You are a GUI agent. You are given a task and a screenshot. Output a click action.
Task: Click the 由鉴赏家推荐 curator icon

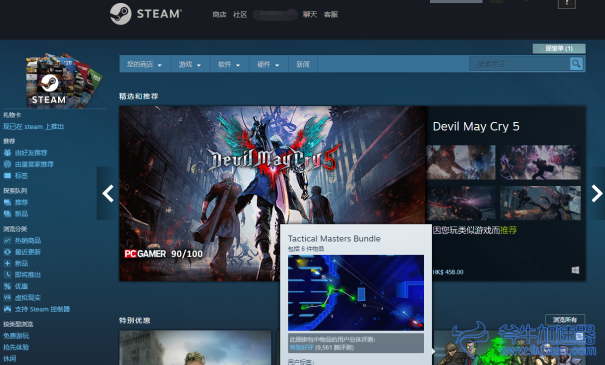(x=7, y=164)
